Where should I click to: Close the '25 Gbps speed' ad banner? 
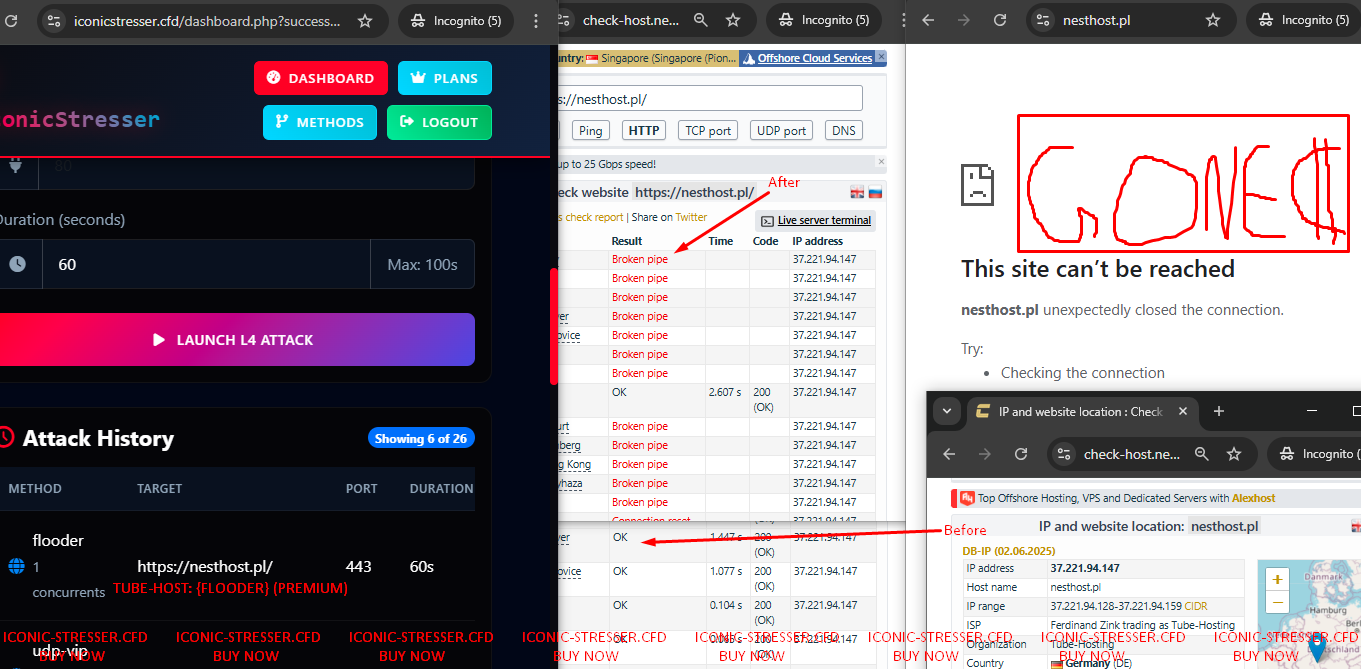click(881, 161)
